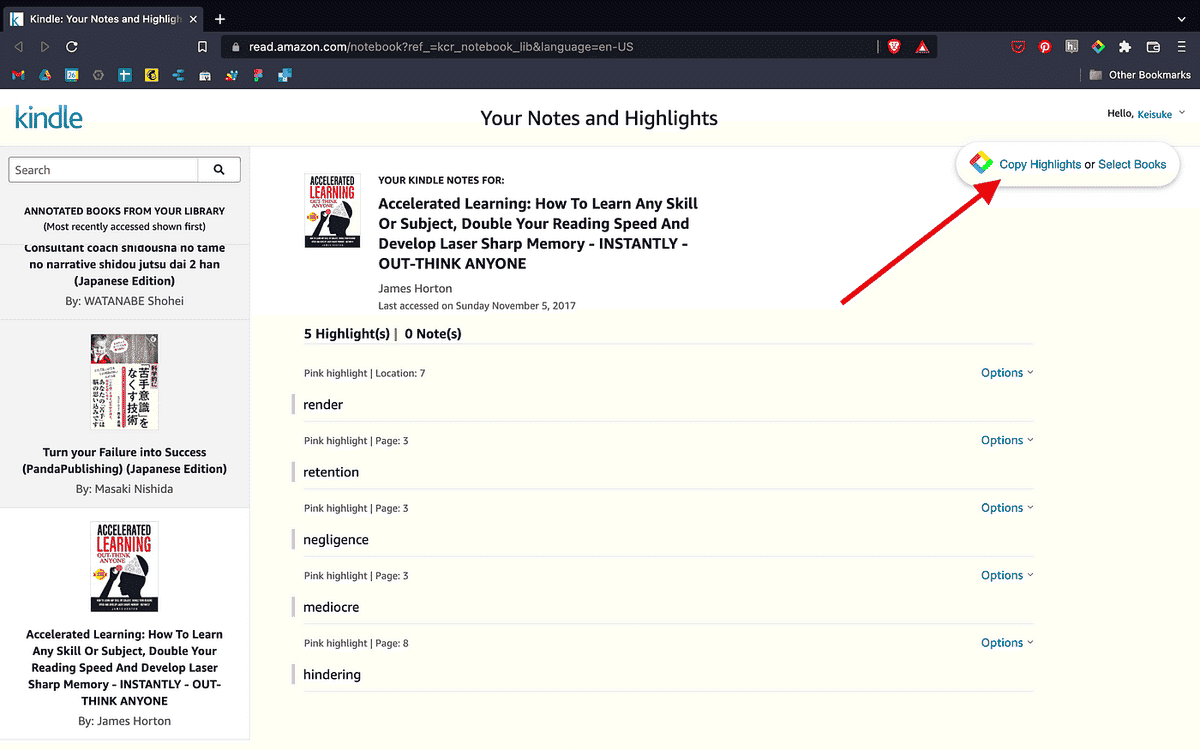Image resolution: width=1200 pixels, height=750 pixels.
Task: Click 'By: WATANABE Shohei' author line
Action: (x=124, y=301)
